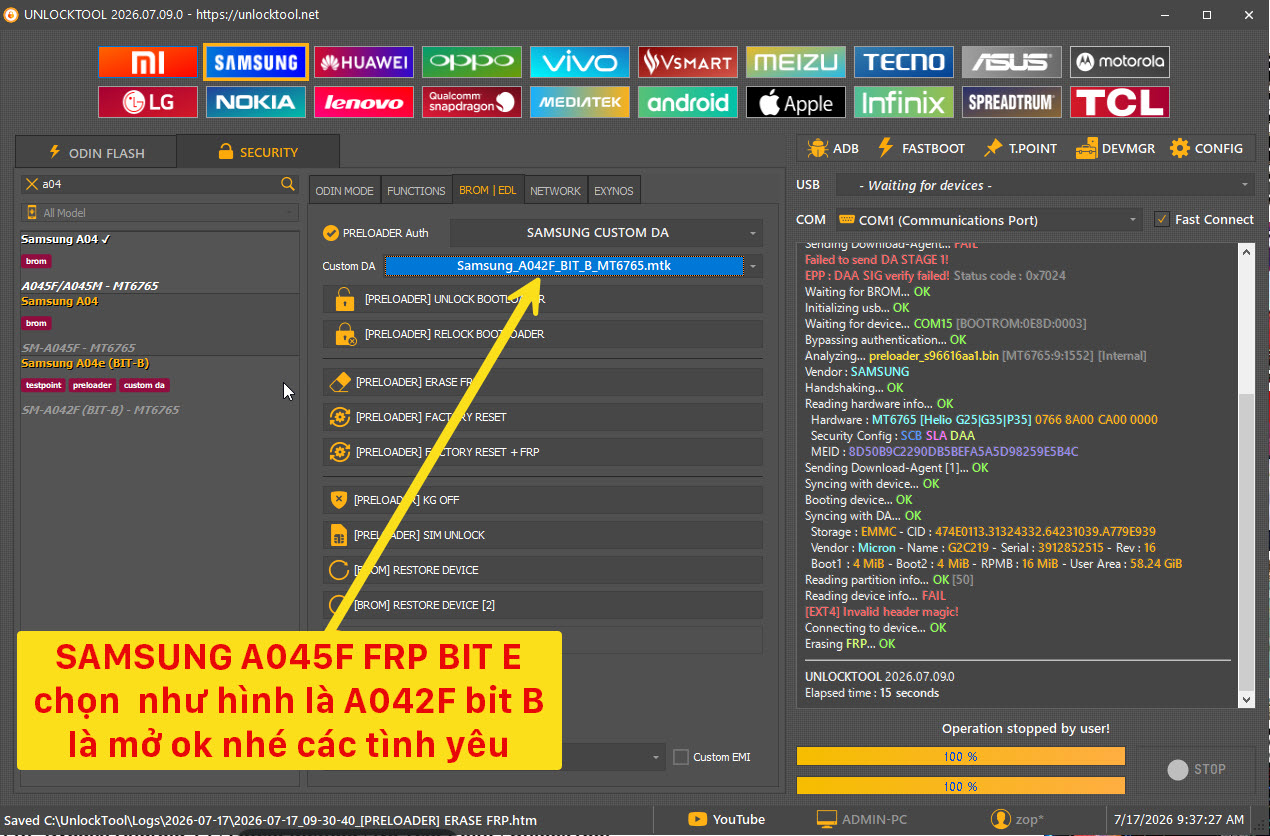Image resolution: width=1270 pixels, height=836 pixels.
Task: Select Samsung A04e (BIT-B) entry
Action: pos(160,387)
